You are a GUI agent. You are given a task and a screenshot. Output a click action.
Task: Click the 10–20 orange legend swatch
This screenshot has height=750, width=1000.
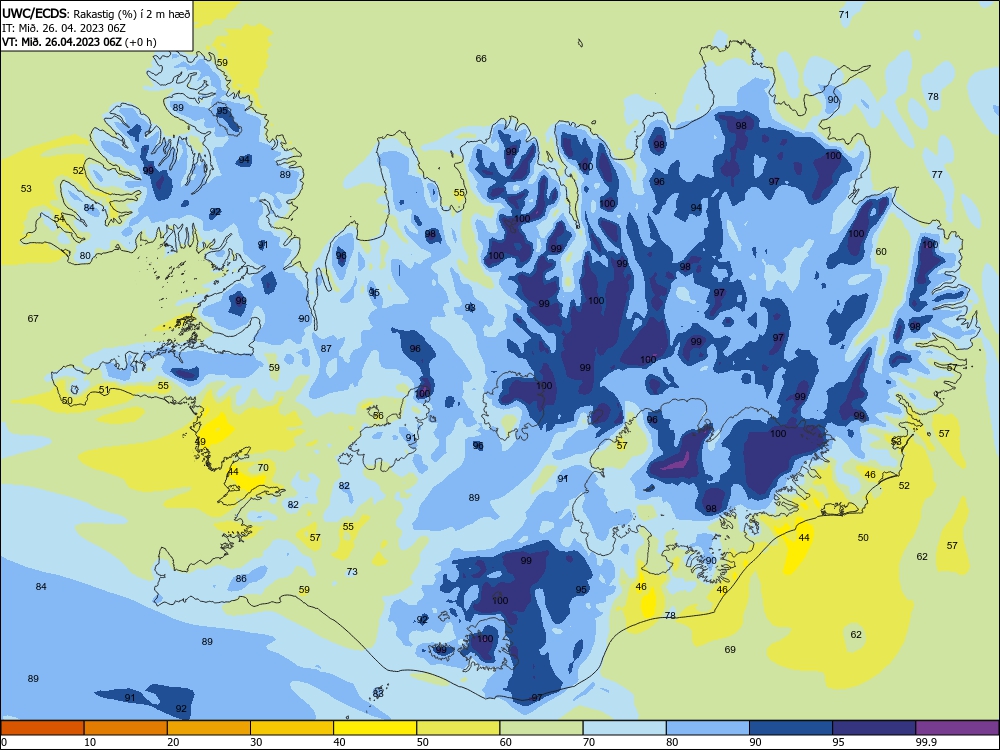click(x=126, y=728)
